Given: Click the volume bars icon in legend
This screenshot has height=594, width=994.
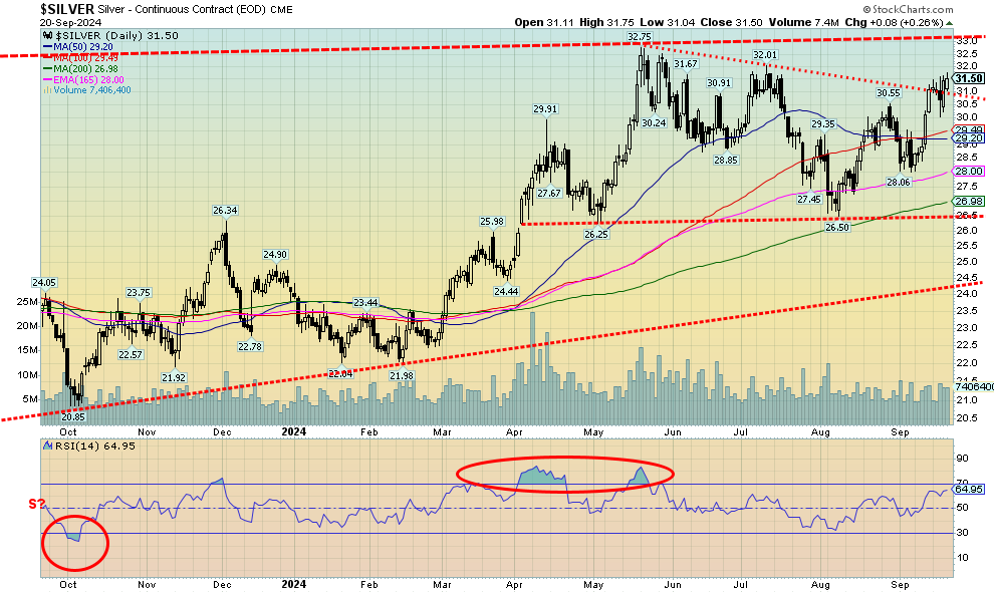Looking at the screenshot, I should (46, 90).
